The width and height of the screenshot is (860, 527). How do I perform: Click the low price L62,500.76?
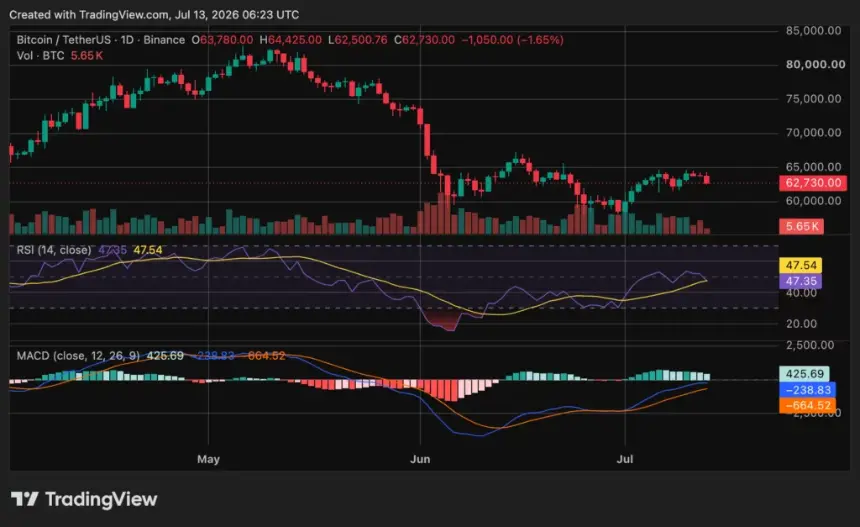(358, 40)
